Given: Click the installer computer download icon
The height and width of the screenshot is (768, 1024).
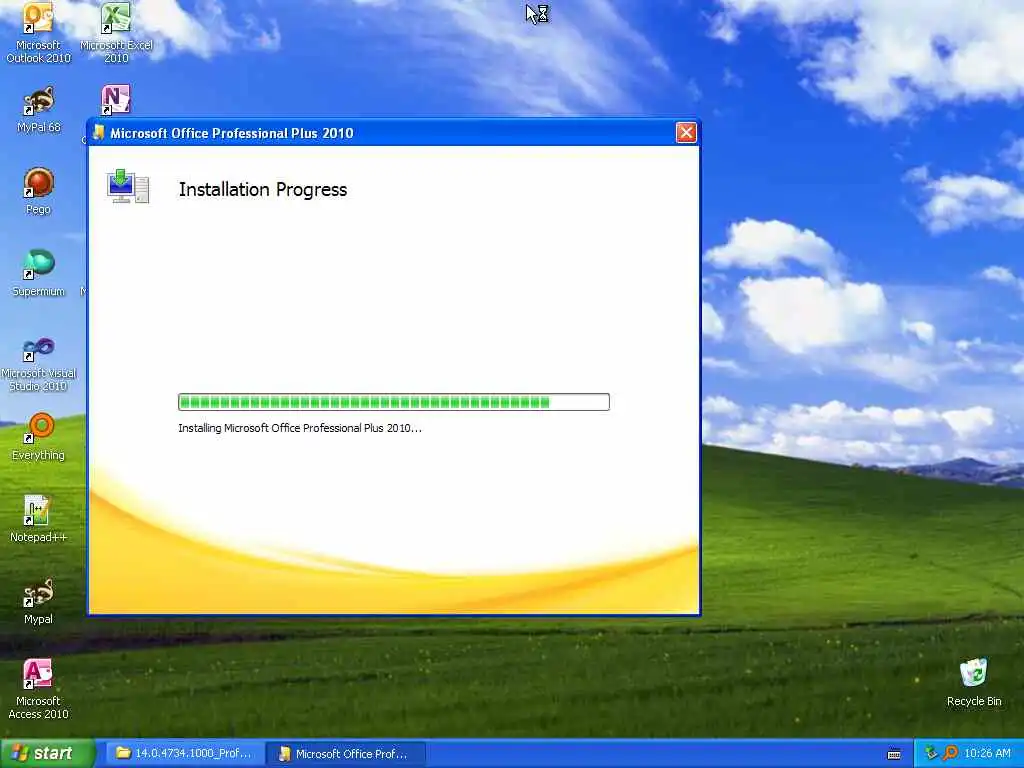Looking at the screenshot, I should pos(128,187).
